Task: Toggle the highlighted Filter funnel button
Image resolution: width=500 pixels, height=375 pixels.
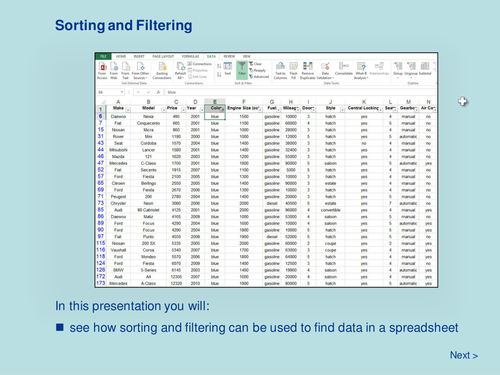Action: tap(242, 70)
